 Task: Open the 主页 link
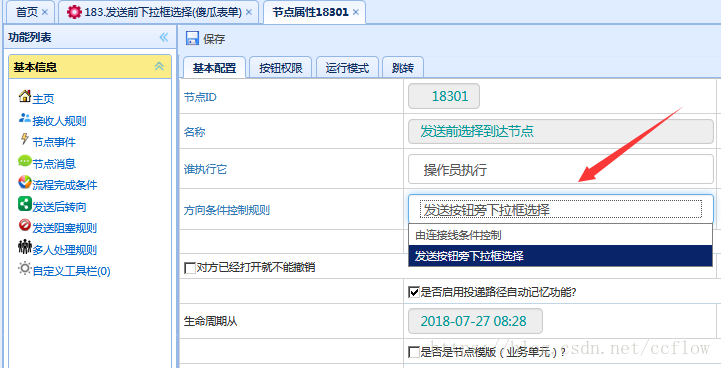(x=43, y=98)
